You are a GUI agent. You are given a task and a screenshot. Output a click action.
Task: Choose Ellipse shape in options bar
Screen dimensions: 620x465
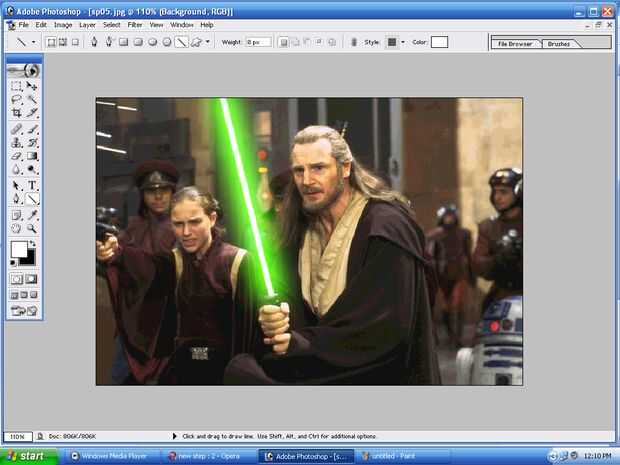pos(153,42)
